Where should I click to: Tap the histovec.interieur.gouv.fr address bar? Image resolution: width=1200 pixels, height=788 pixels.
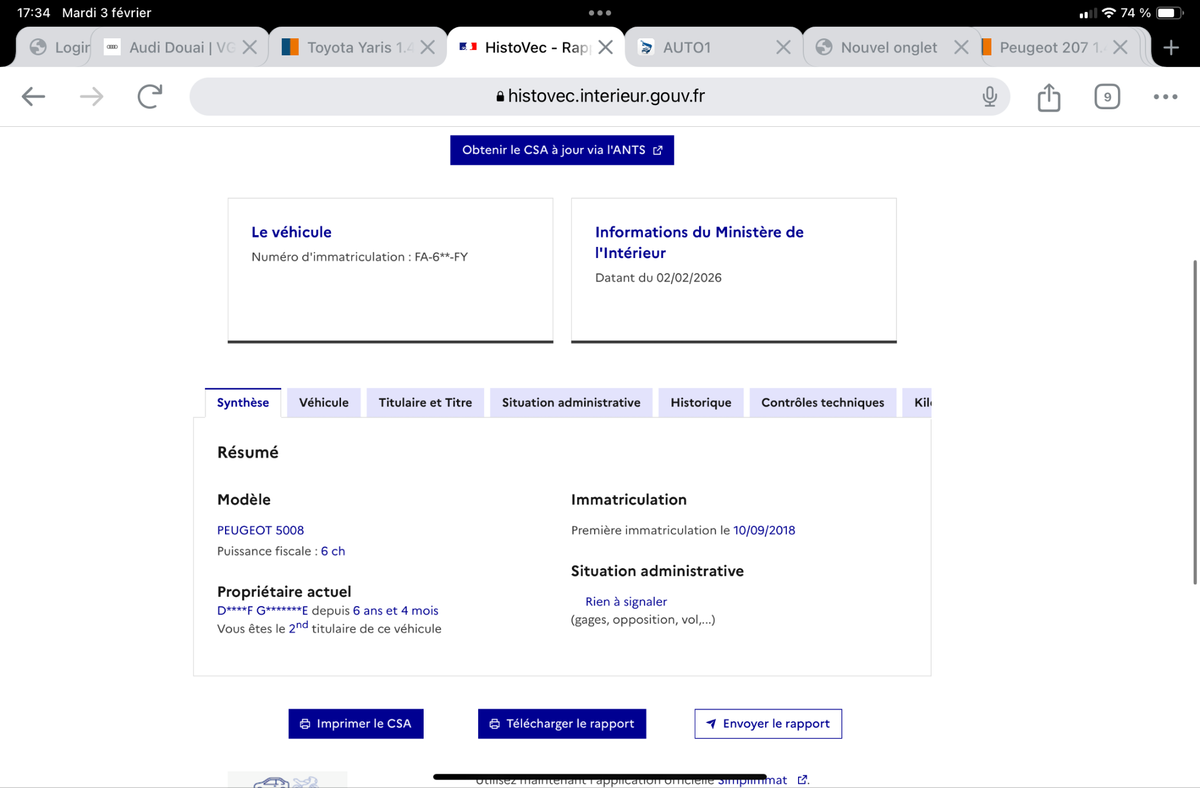600,96
